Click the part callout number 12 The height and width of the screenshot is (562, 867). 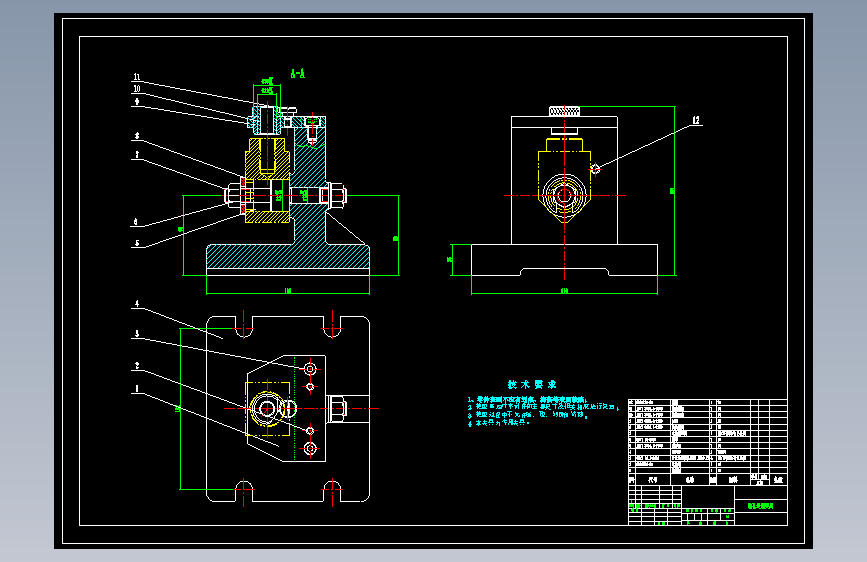(696, 120)
